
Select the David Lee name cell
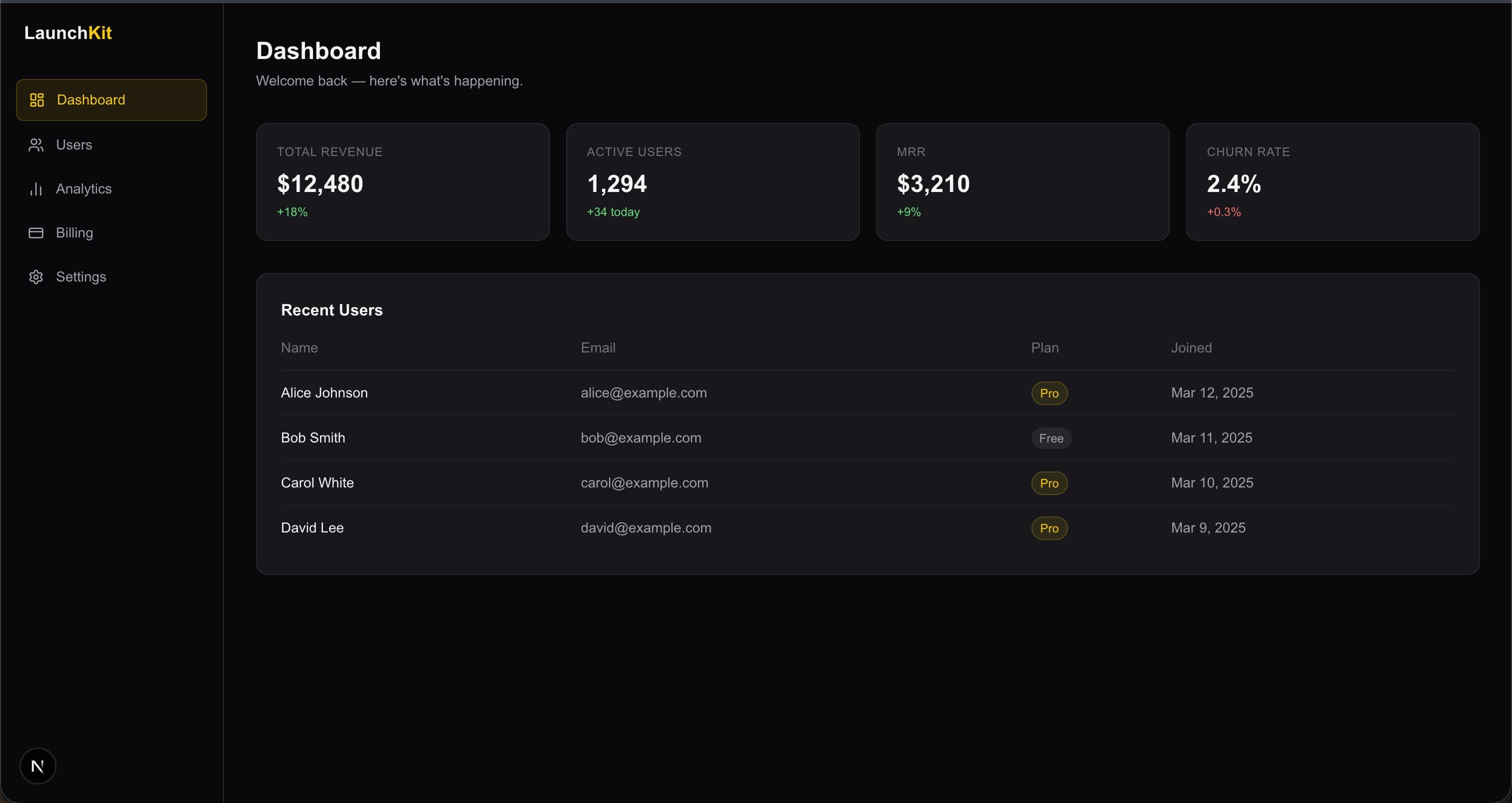[312, 528]
